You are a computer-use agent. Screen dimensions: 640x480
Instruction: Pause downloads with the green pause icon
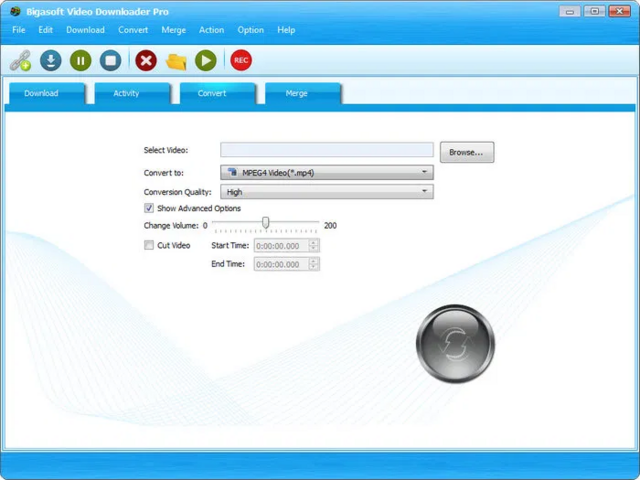click(80, 60)
